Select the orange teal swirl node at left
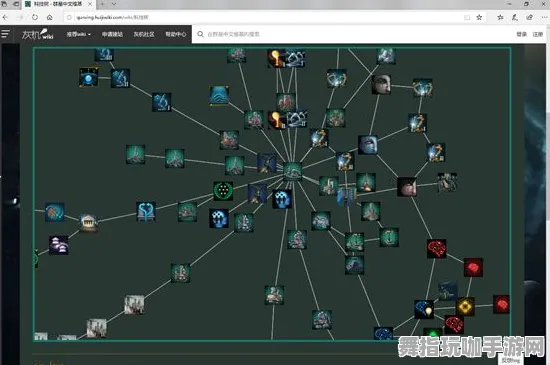This screenshot has height=365, width=550. click(x=55, y=212)
